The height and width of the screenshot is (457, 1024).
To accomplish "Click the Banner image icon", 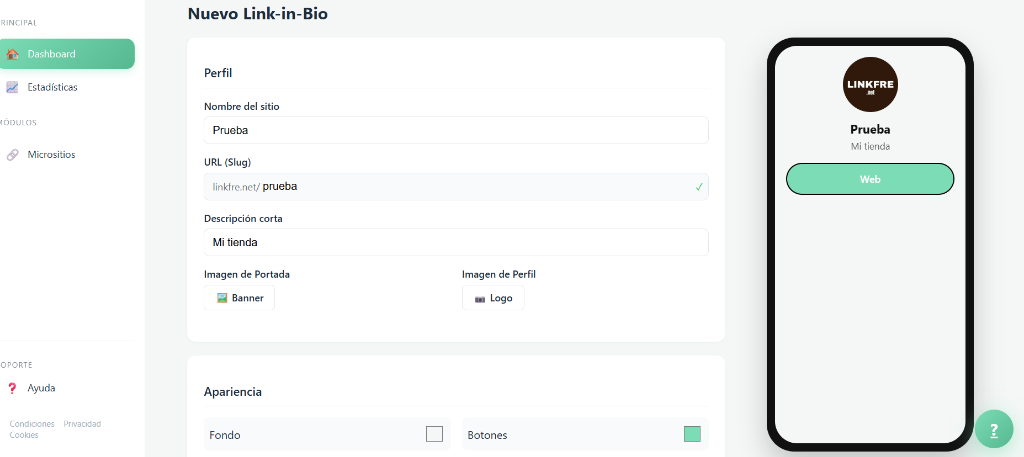I will coord(222,298).
